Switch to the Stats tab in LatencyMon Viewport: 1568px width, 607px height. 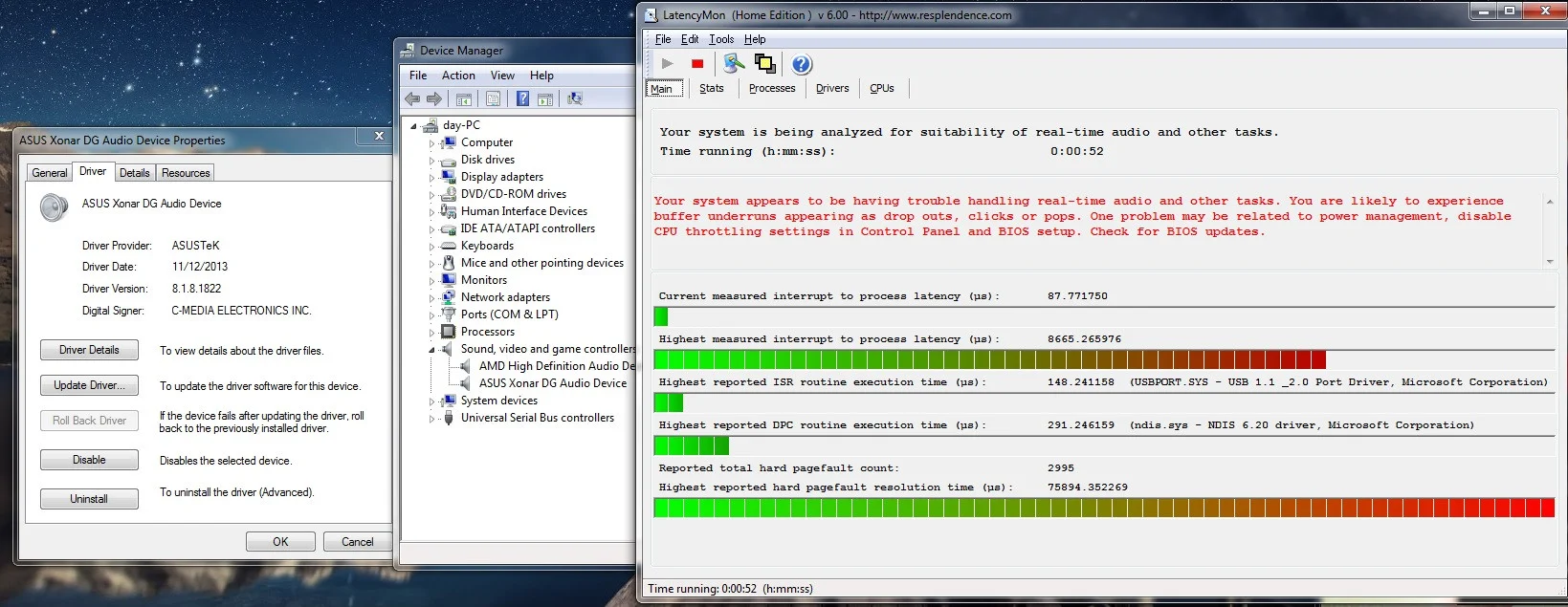[x=712, y=88]
